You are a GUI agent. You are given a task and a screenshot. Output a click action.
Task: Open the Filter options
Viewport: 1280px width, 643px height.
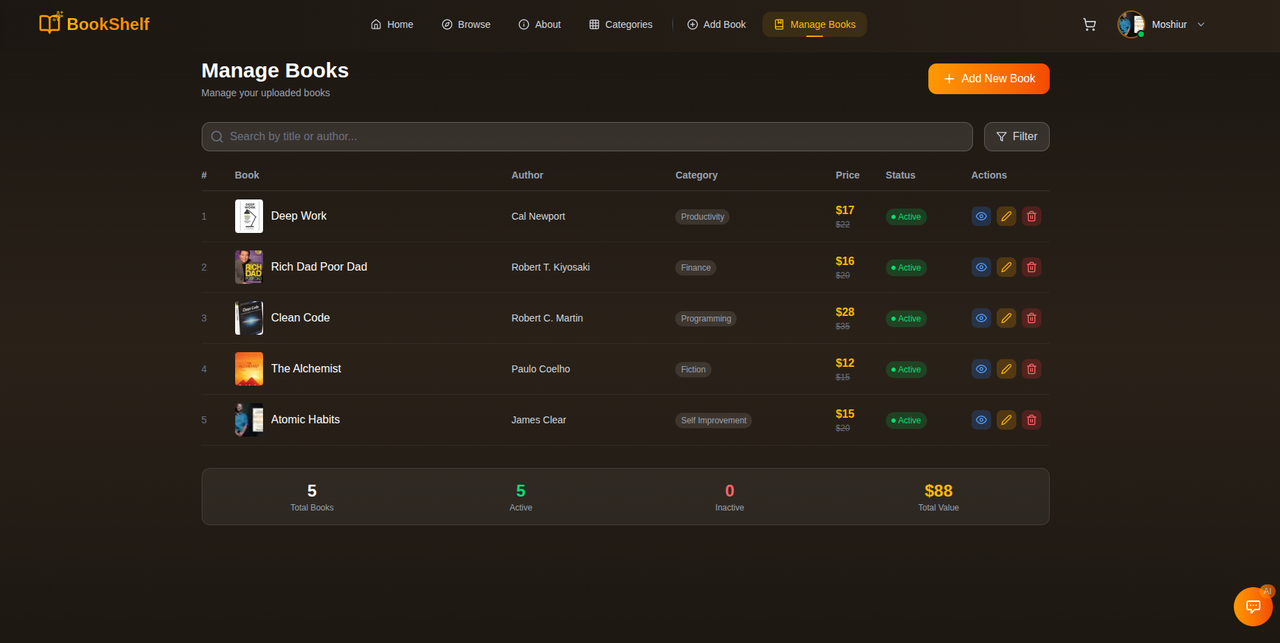(x=1016, y=136)
